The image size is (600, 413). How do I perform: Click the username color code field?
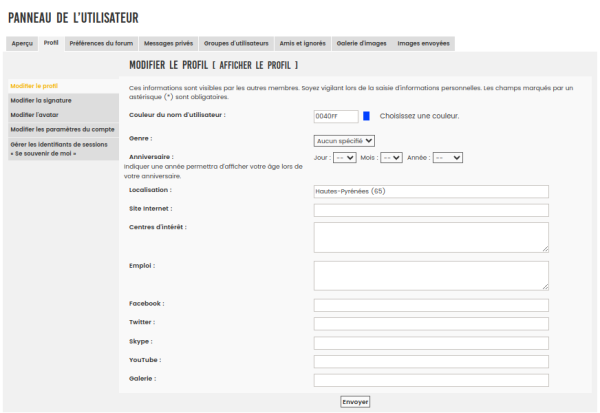pos(335,116)
